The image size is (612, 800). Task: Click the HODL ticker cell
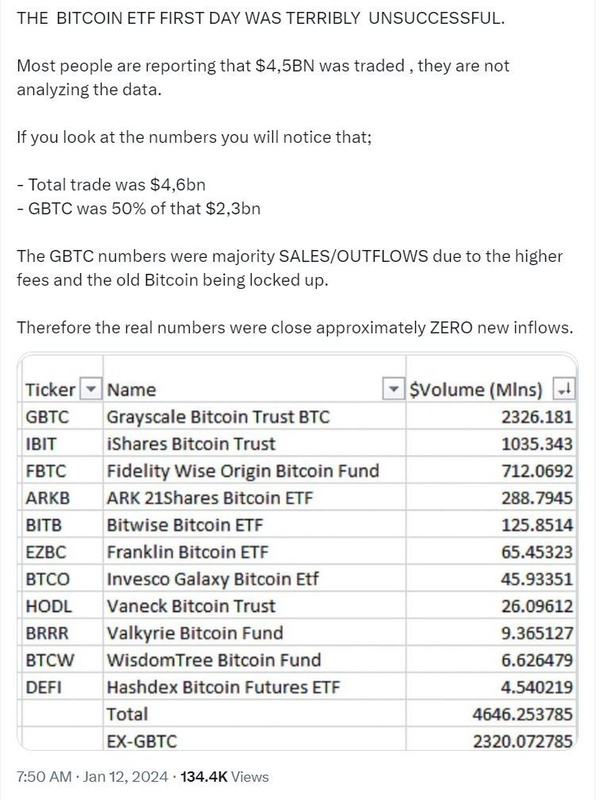pos(45,606)
